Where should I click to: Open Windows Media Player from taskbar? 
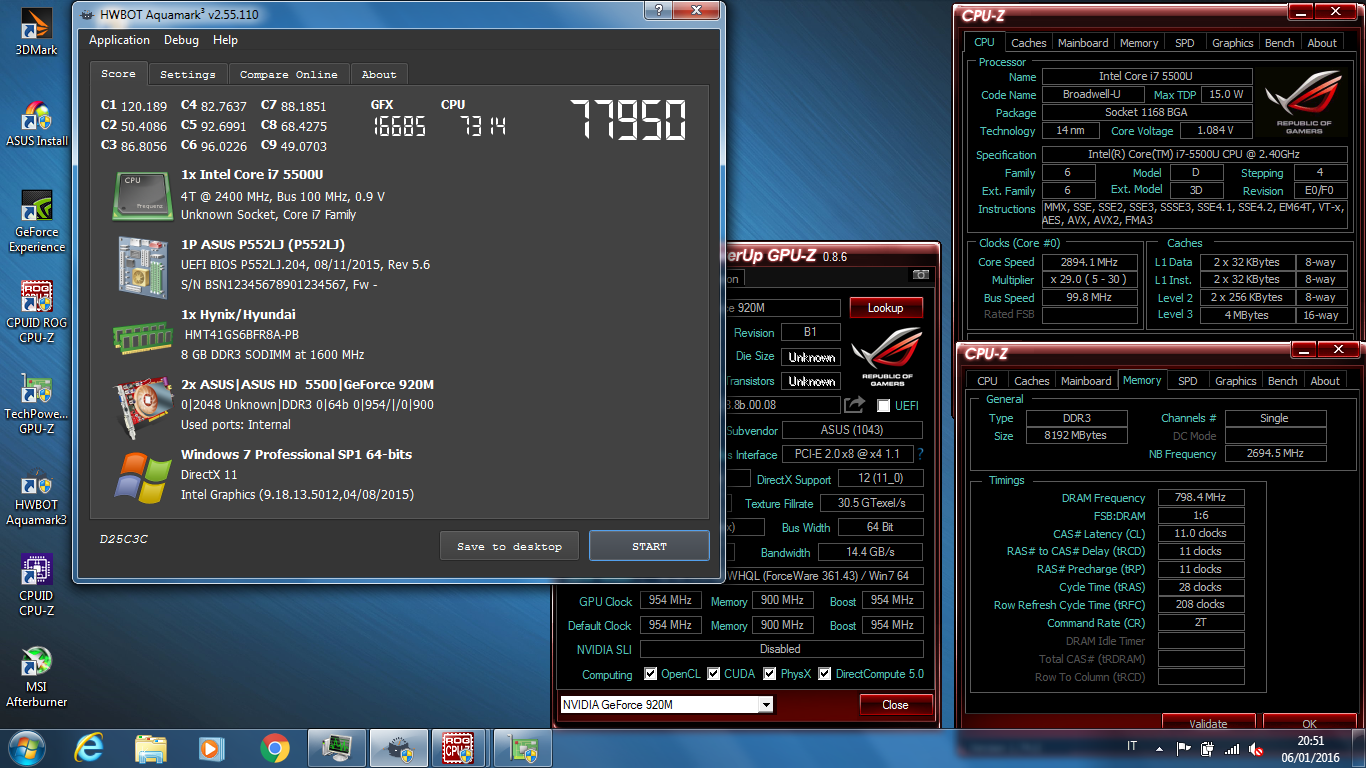tap(211, 748)
